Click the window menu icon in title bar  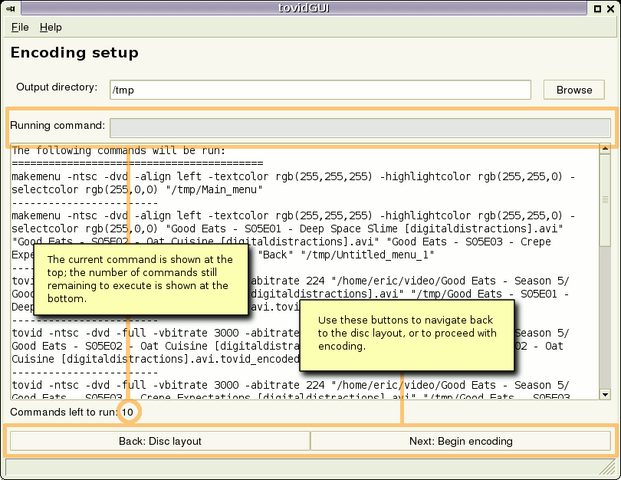point(10,8)
